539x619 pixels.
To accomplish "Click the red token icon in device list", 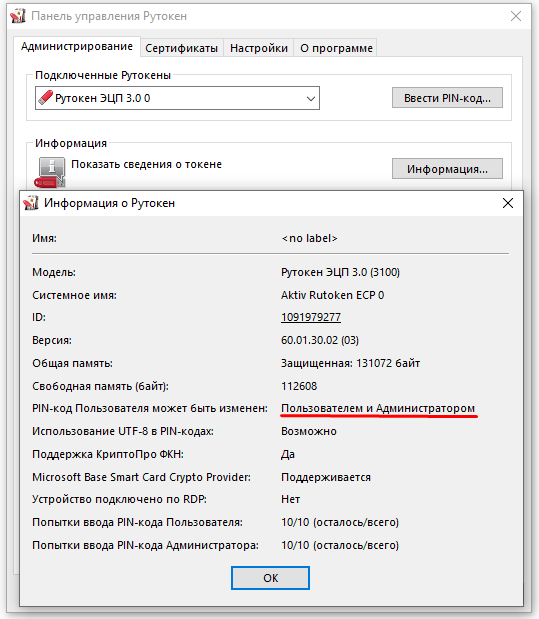I will coord(45,98).
